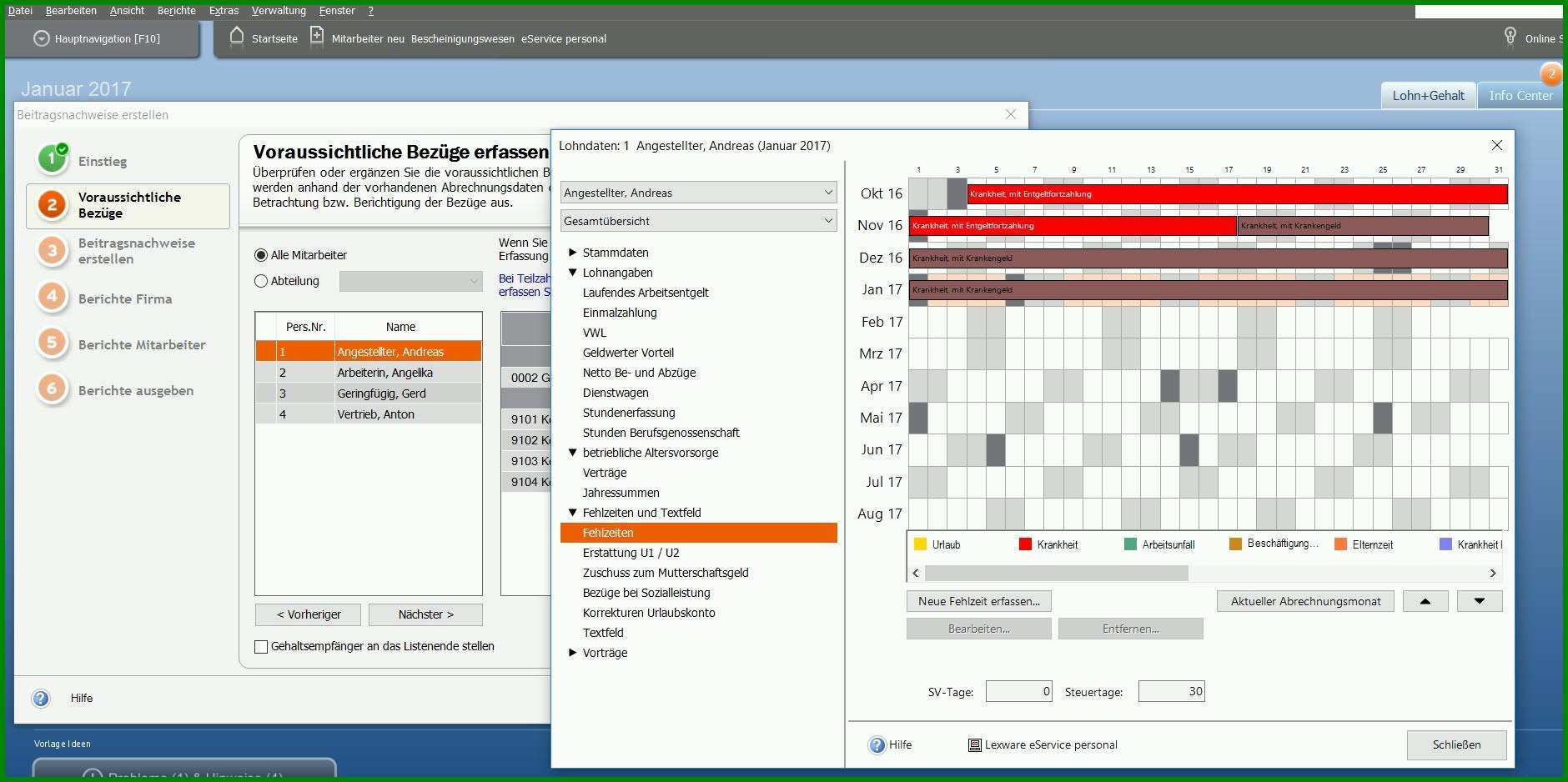Click the blue Hilfe icon in Beitragsnachweise window
Image resolution: width=1568 pixels, height=782 pixels.
41,699
